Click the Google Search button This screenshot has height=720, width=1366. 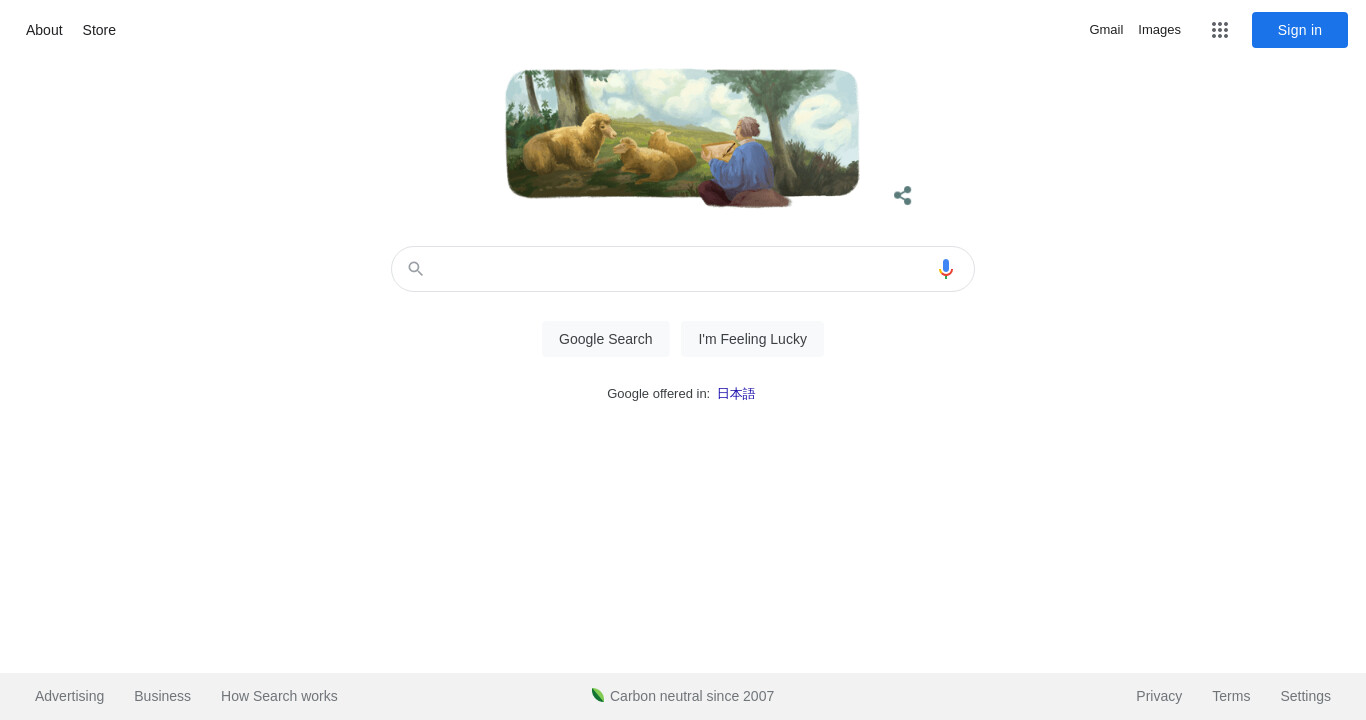[606, 339]
